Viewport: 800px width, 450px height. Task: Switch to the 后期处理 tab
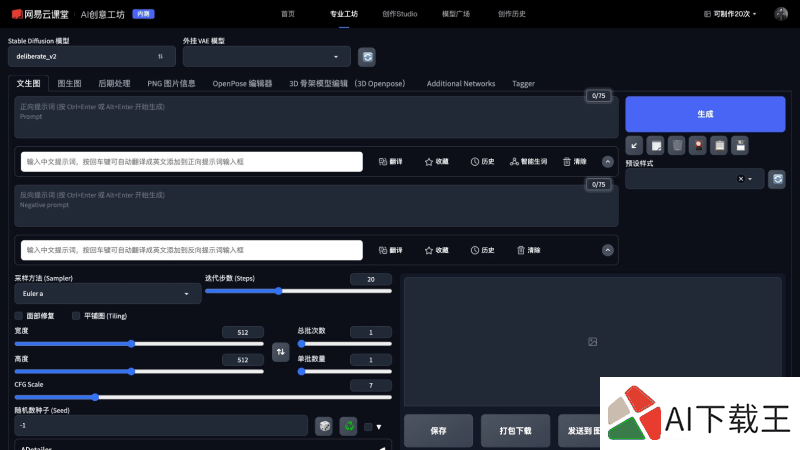point(114,84)
